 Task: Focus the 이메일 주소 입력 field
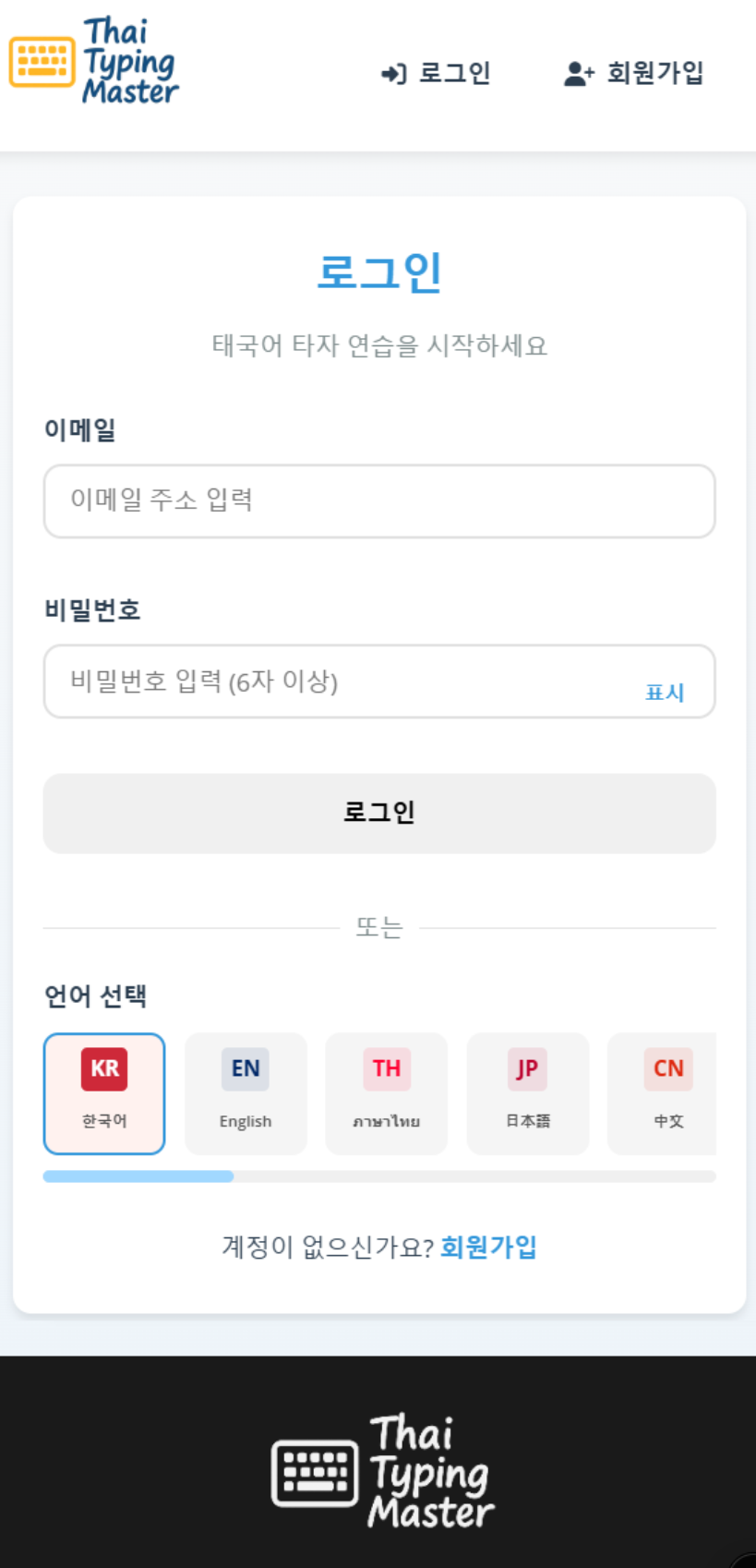pyautogui.click(x=379, y=501)
